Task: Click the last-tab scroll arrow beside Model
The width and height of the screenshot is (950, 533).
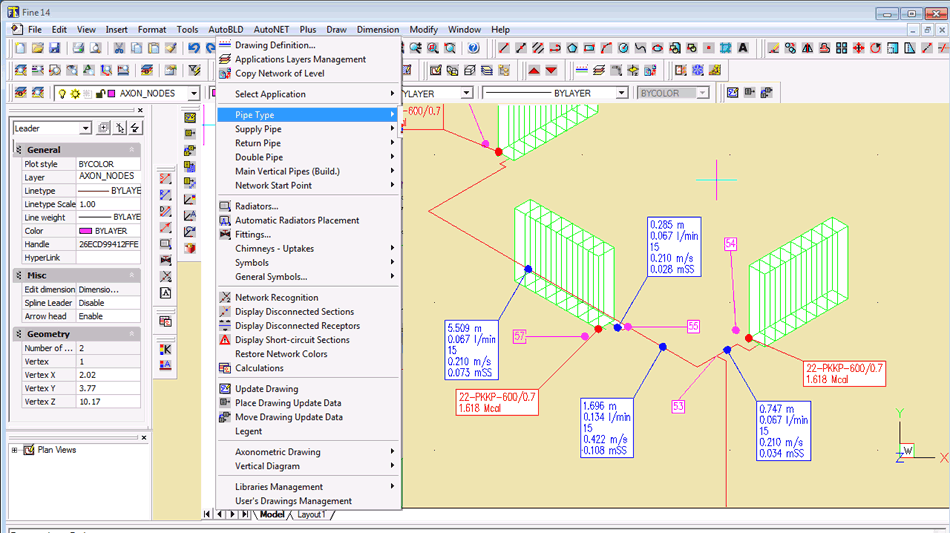Action: coord(245,514)
